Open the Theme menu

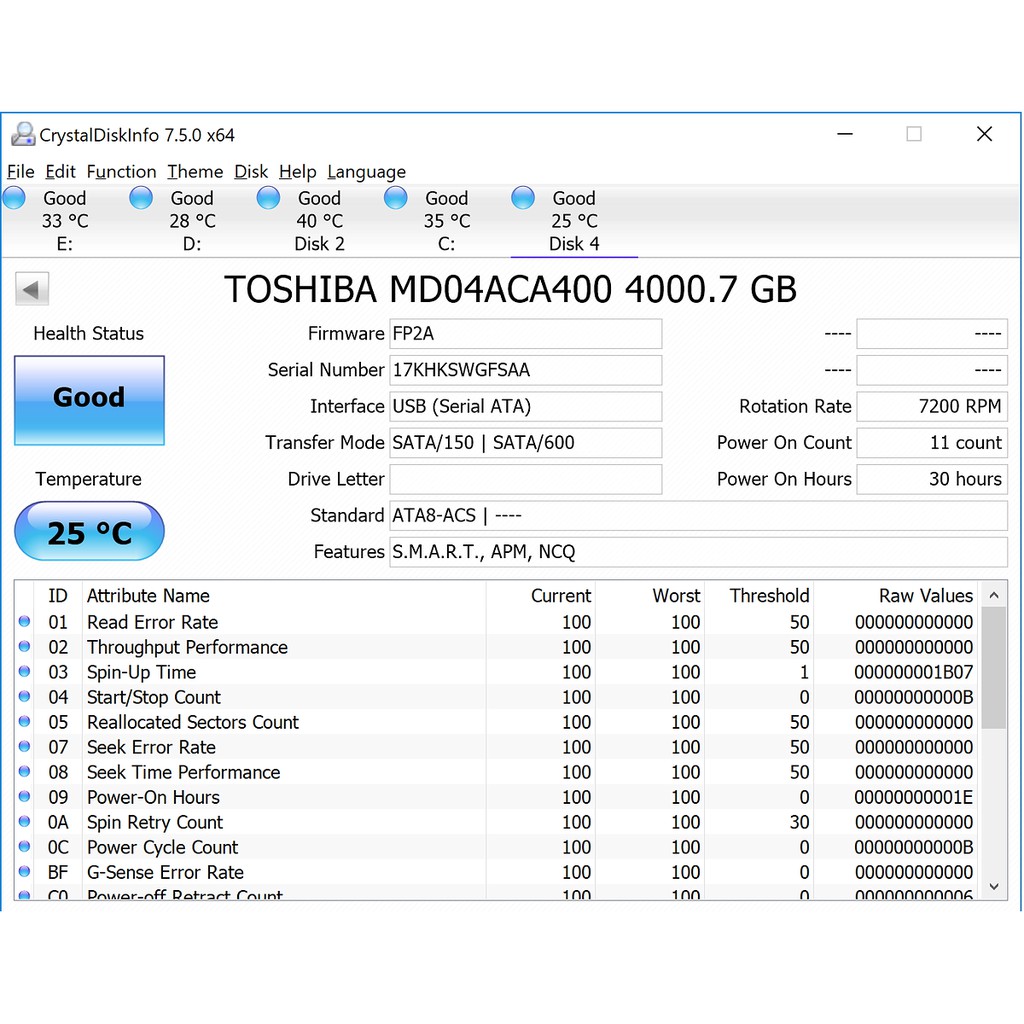point(195,172)
